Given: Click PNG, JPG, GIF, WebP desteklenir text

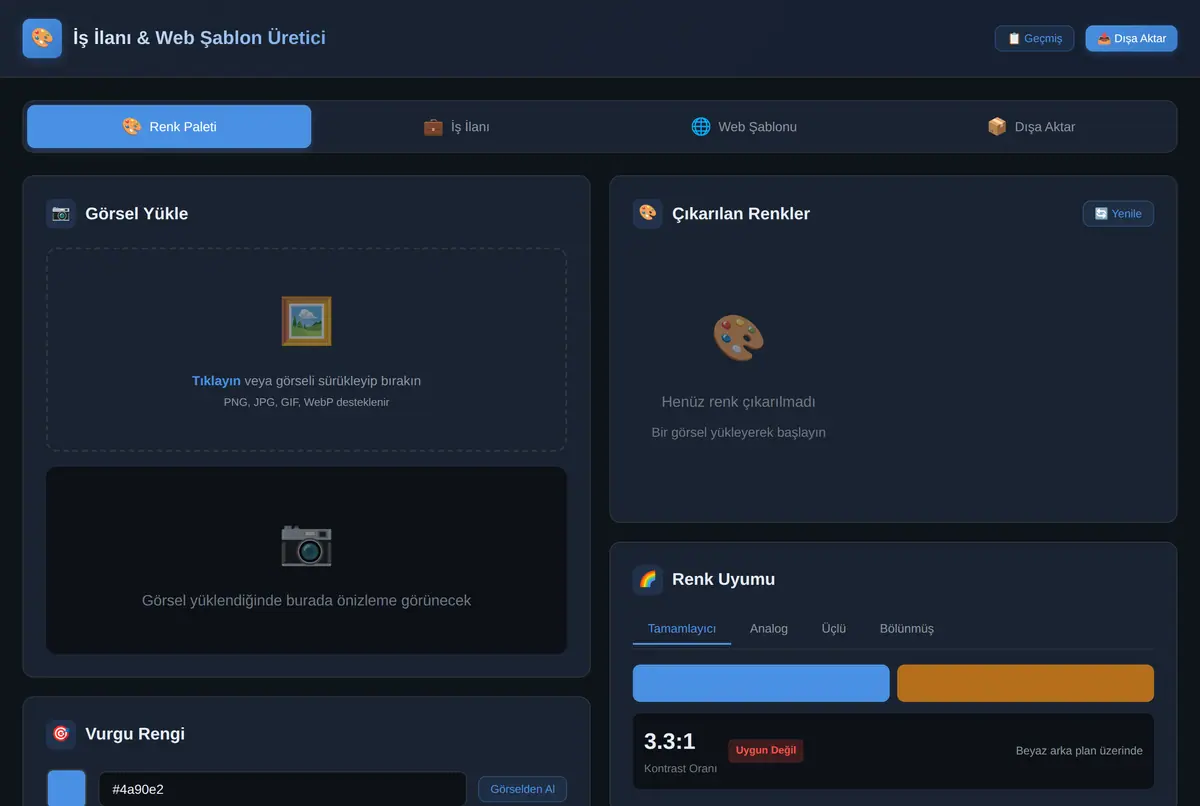Looking at the screenshot, I should click(306, 402).
